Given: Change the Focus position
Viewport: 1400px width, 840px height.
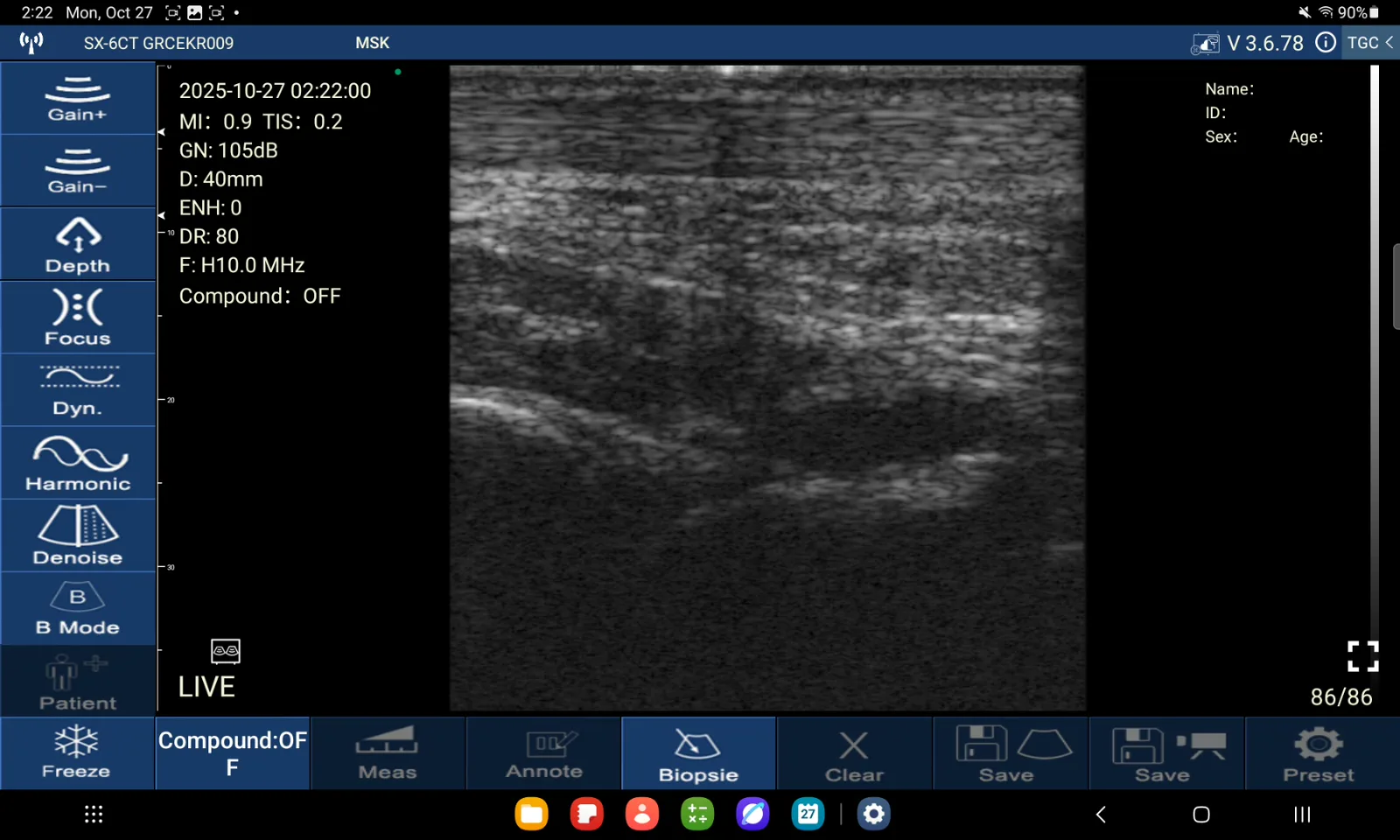Looking at the screenshot, I should (78, 317).
